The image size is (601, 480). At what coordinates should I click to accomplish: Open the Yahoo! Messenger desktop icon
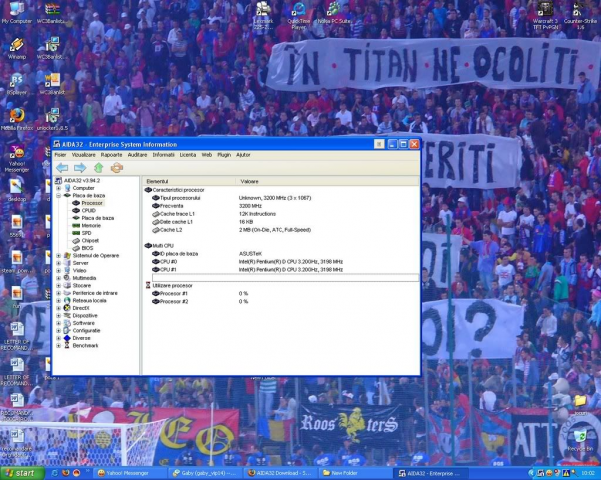click(x=16, y=158)
